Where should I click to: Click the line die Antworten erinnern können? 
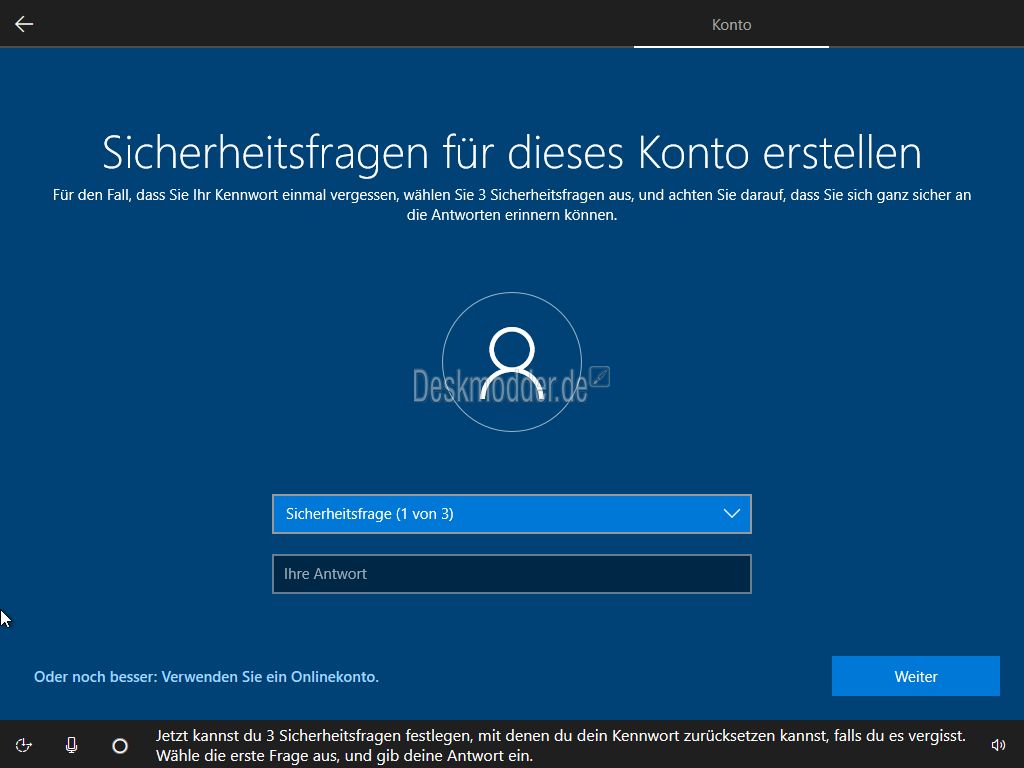[x=511, y=215]
